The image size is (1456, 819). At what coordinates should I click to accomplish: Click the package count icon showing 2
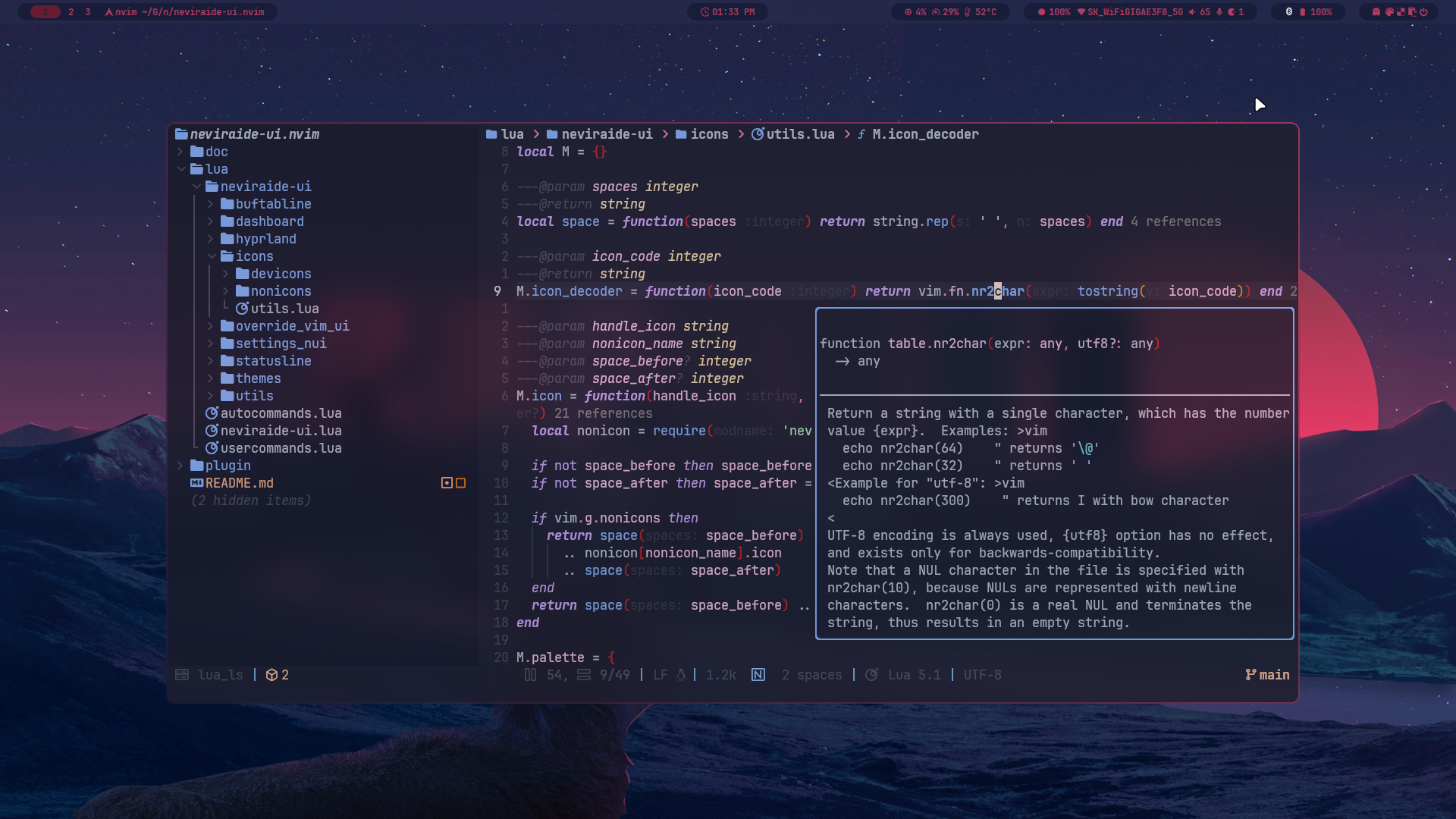click(x=271, y=675)
